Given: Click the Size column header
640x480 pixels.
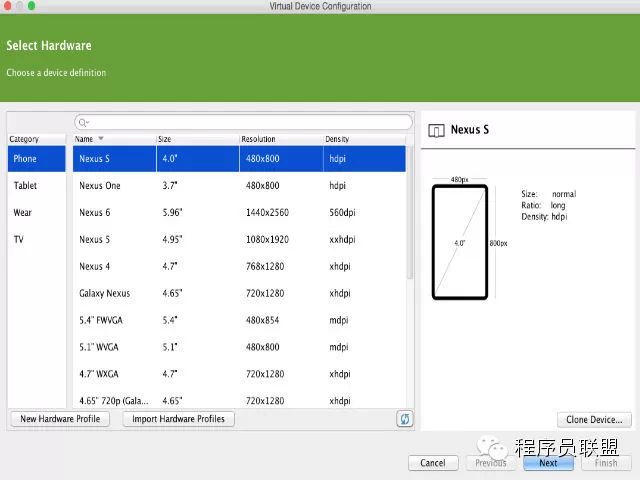Looking at the screenshot, I should pos(198,139).
